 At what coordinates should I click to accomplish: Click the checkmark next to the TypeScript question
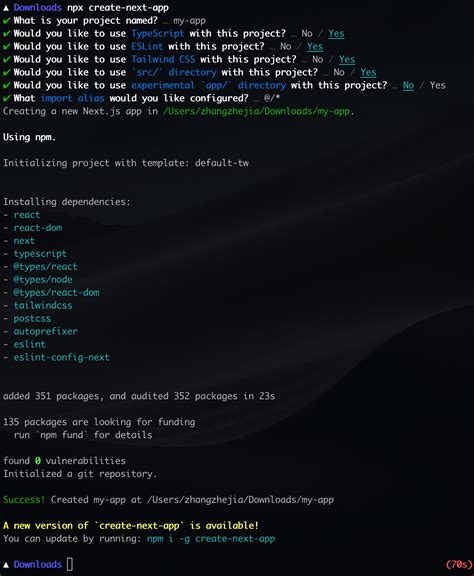6,34
